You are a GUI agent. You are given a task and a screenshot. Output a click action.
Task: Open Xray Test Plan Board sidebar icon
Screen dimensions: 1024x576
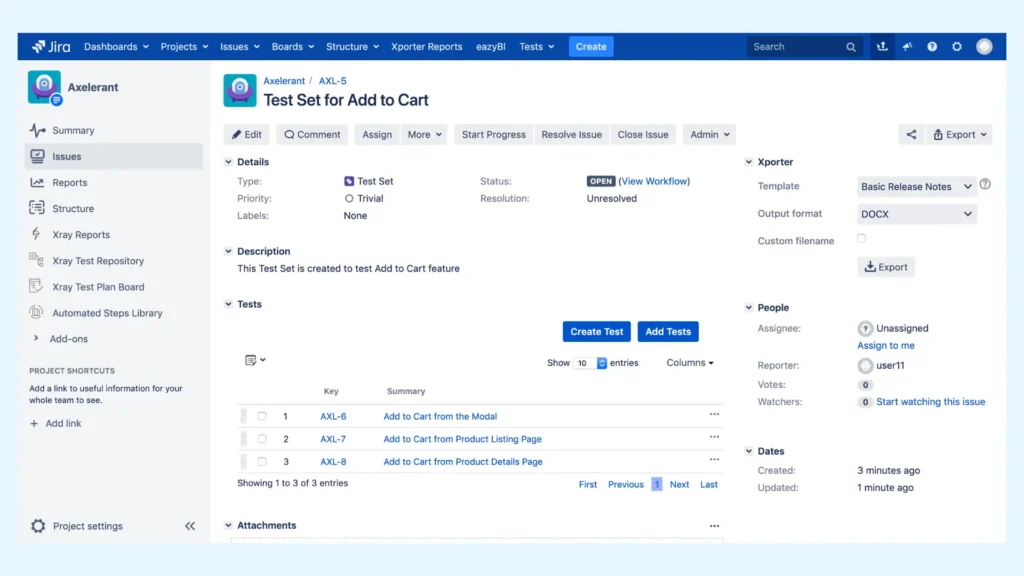36,286
